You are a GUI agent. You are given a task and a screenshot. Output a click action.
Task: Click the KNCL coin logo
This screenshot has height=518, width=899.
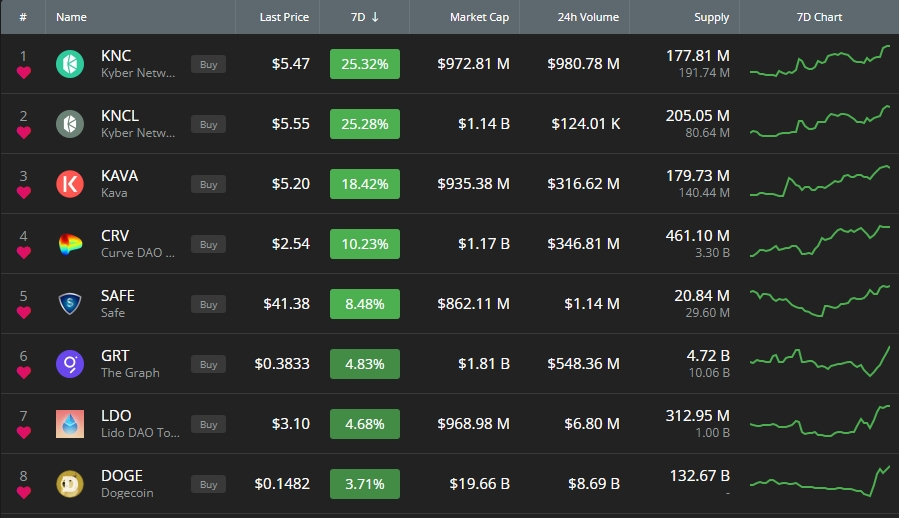pos(70,124)
